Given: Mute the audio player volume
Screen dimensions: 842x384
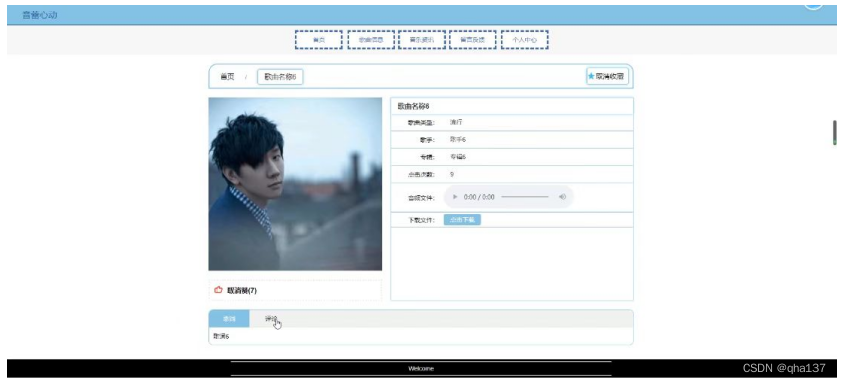Looking at the screenshot, I should pos(562,197).
